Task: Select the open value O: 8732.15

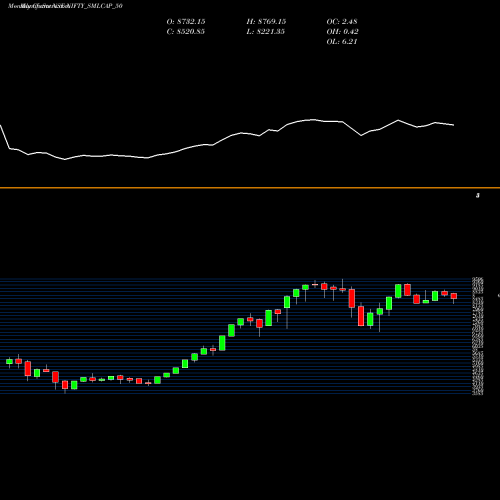Action: pyautogui.click(x=186, y=22)
